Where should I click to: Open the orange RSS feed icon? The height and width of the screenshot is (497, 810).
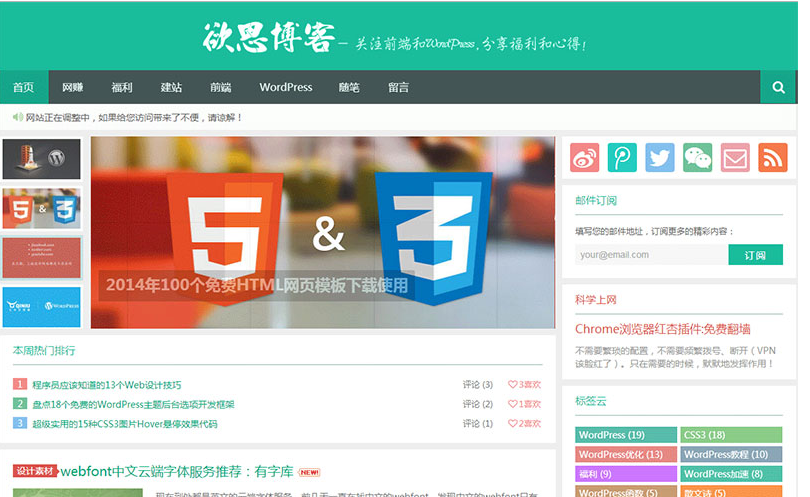click(x=773, y=158)
